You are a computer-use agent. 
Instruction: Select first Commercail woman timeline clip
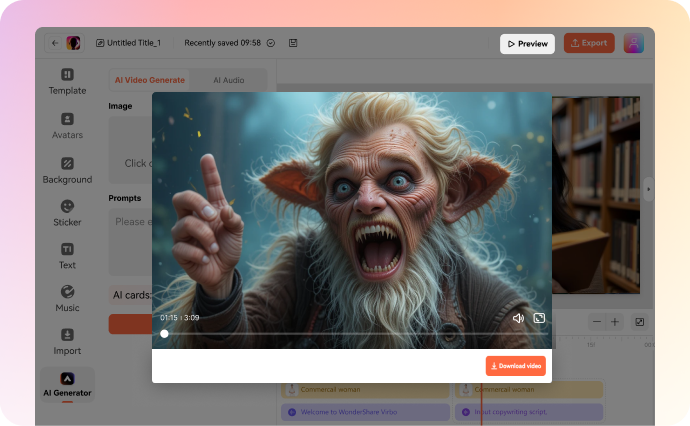(365, 389)
